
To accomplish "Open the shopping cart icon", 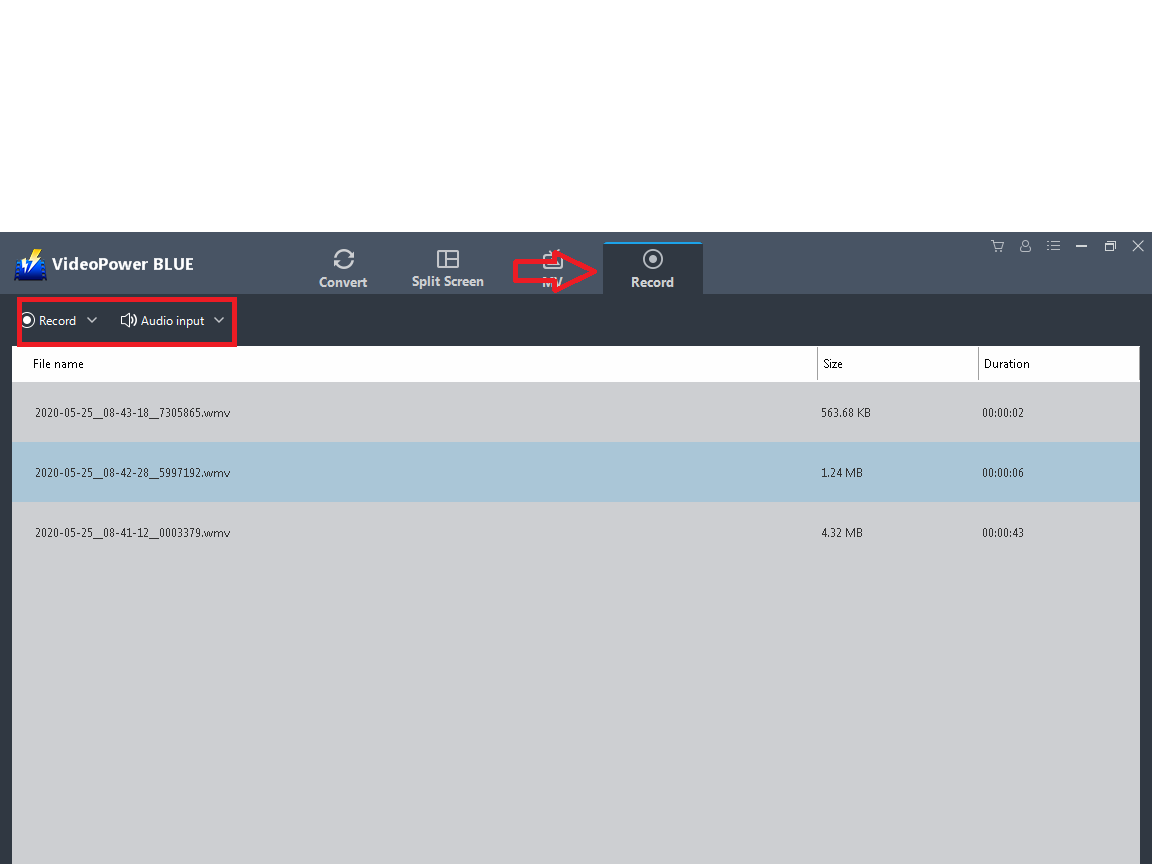I will 997,246.
